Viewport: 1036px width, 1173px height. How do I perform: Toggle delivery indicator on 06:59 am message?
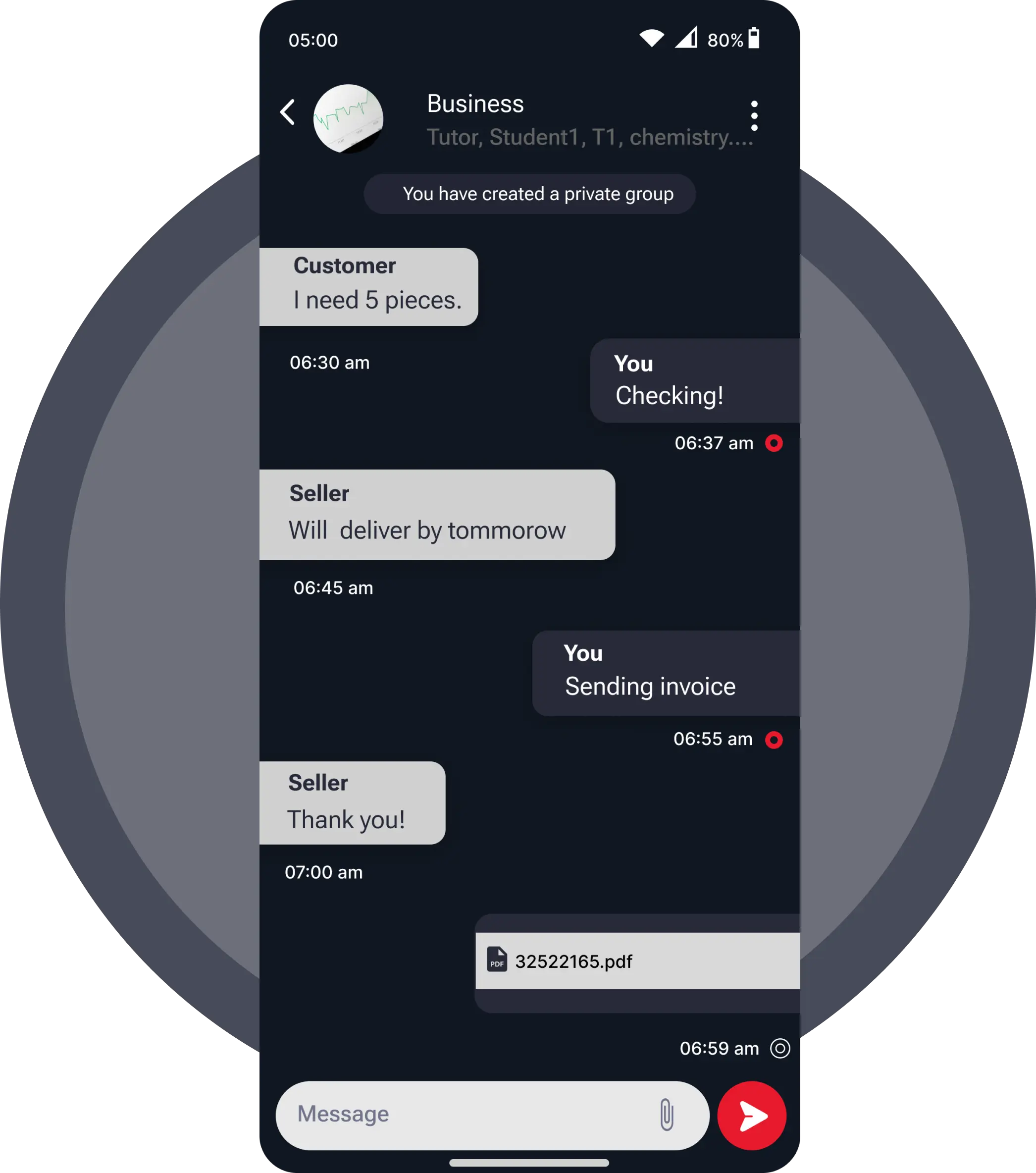[778, 1048]
